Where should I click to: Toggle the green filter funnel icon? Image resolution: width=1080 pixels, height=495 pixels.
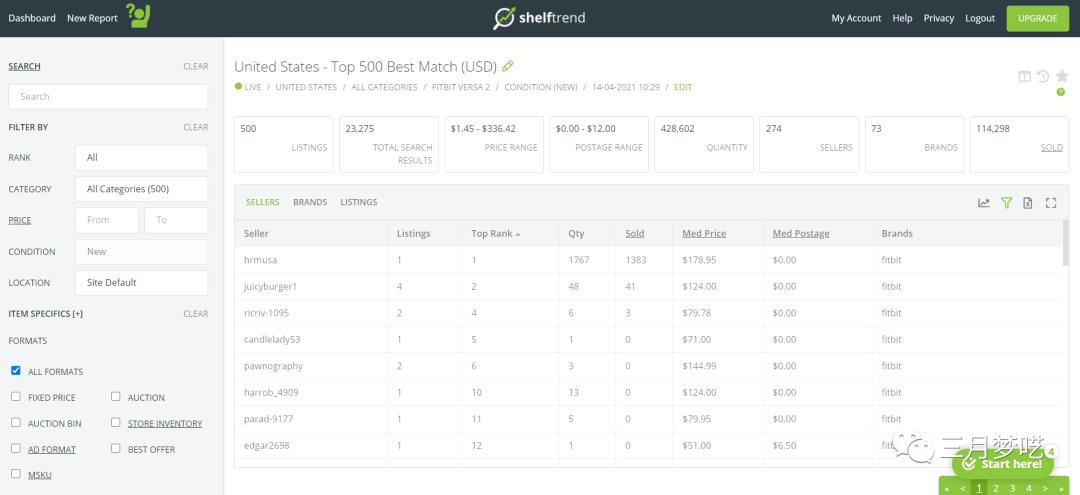click(x=1007, y=203)
